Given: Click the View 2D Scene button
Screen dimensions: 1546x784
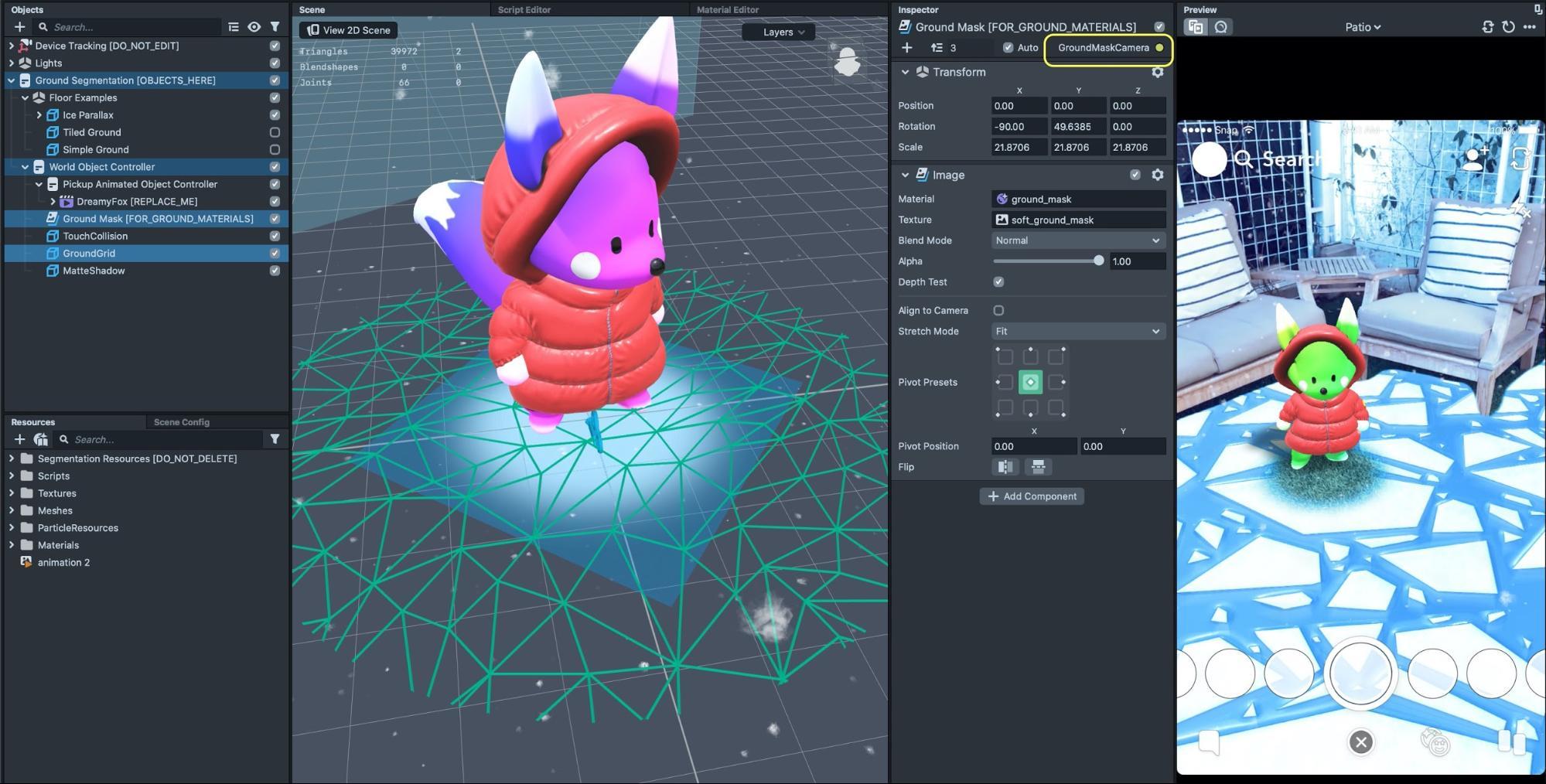Looking at the screenshot, I should [349, 30].
